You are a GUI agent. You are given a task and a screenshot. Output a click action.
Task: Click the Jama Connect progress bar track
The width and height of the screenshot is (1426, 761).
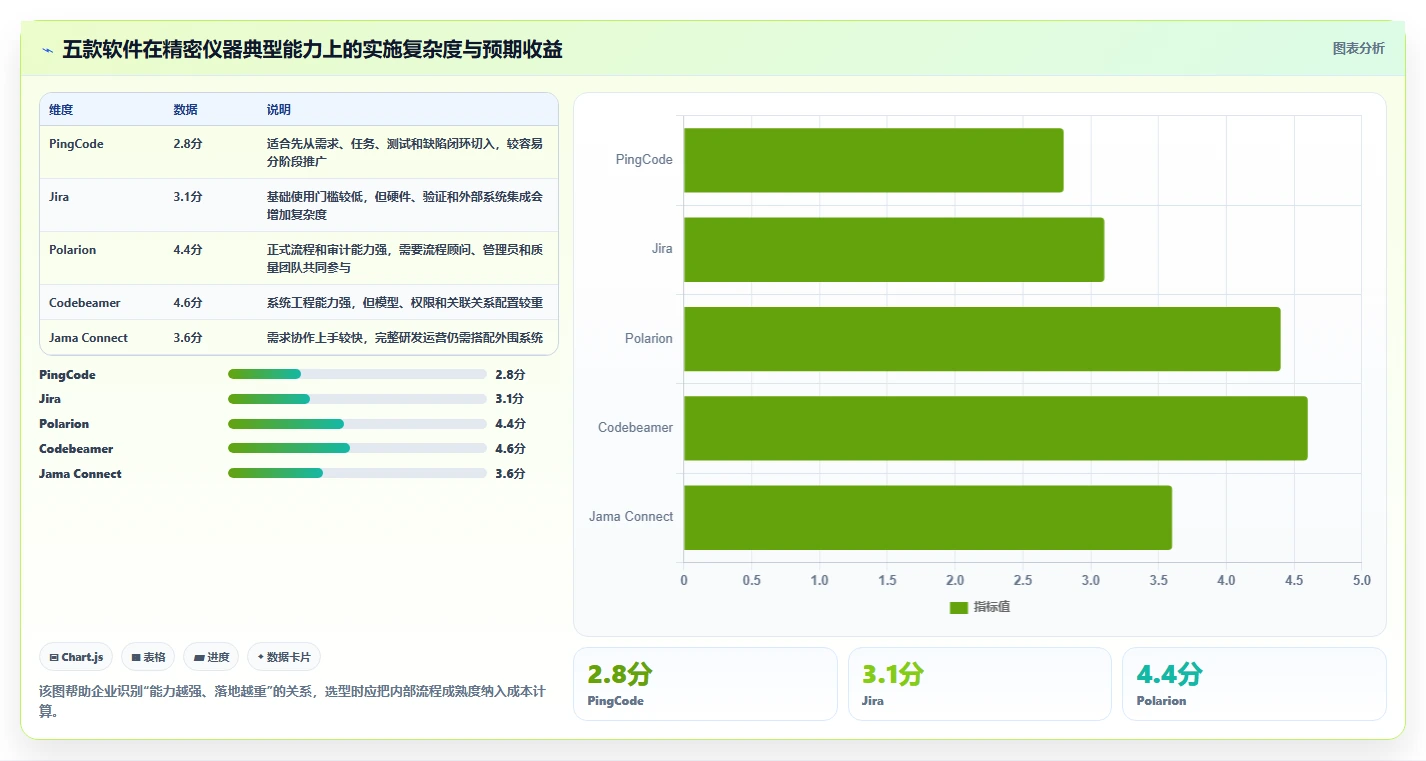[x=357, y=473]
